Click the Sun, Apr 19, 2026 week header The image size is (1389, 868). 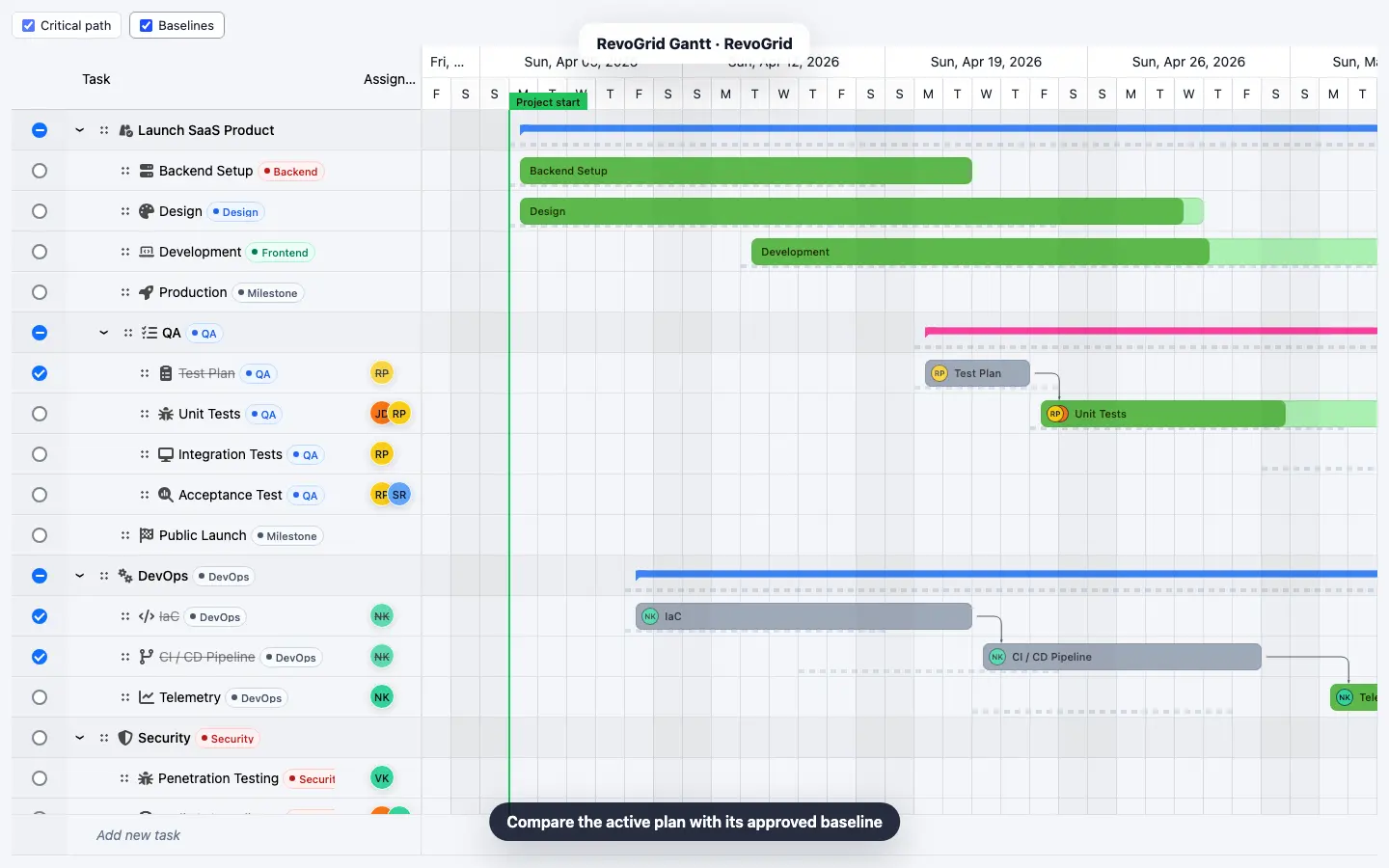[x=986, y=62]
